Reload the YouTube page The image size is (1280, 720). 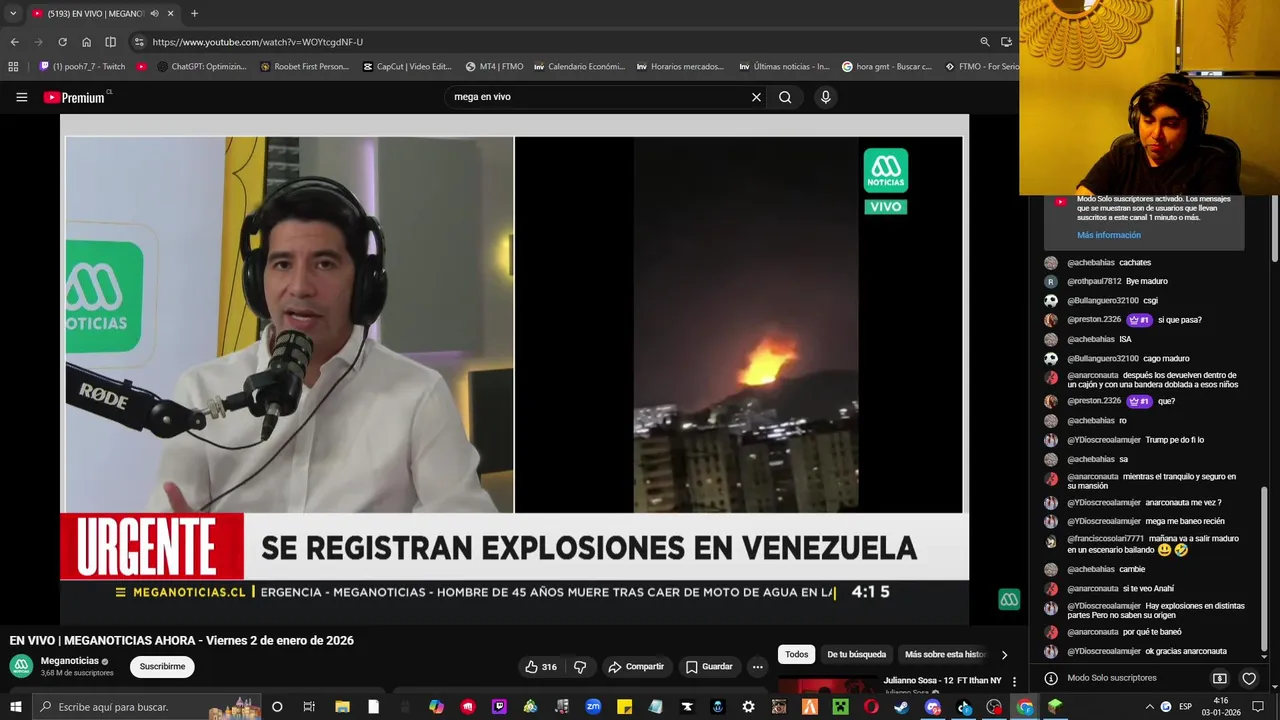point(62,42)
